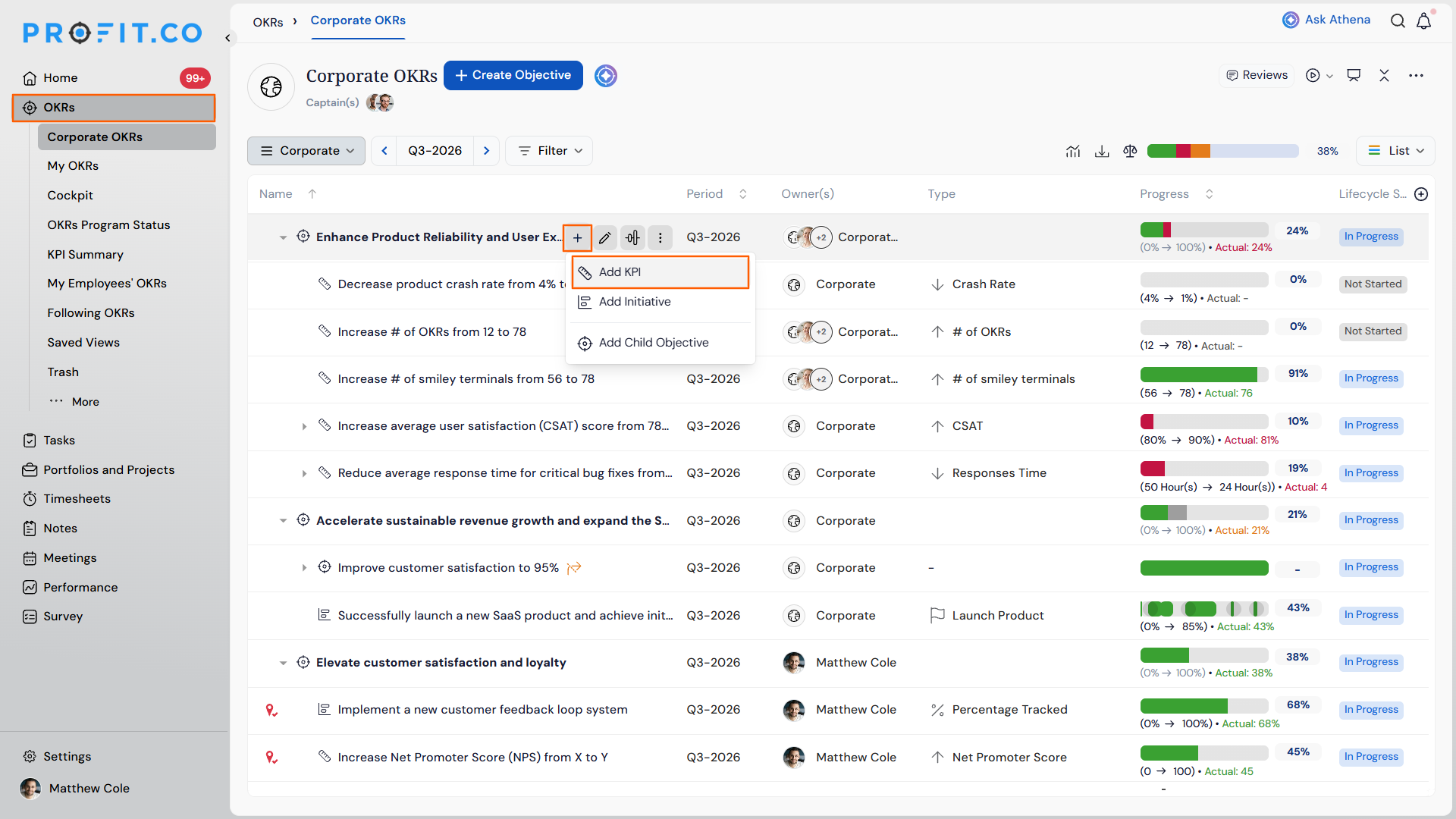Add a column with the plus-circle icon
The image size is (1456, 819).
[x=1421, y=194]
